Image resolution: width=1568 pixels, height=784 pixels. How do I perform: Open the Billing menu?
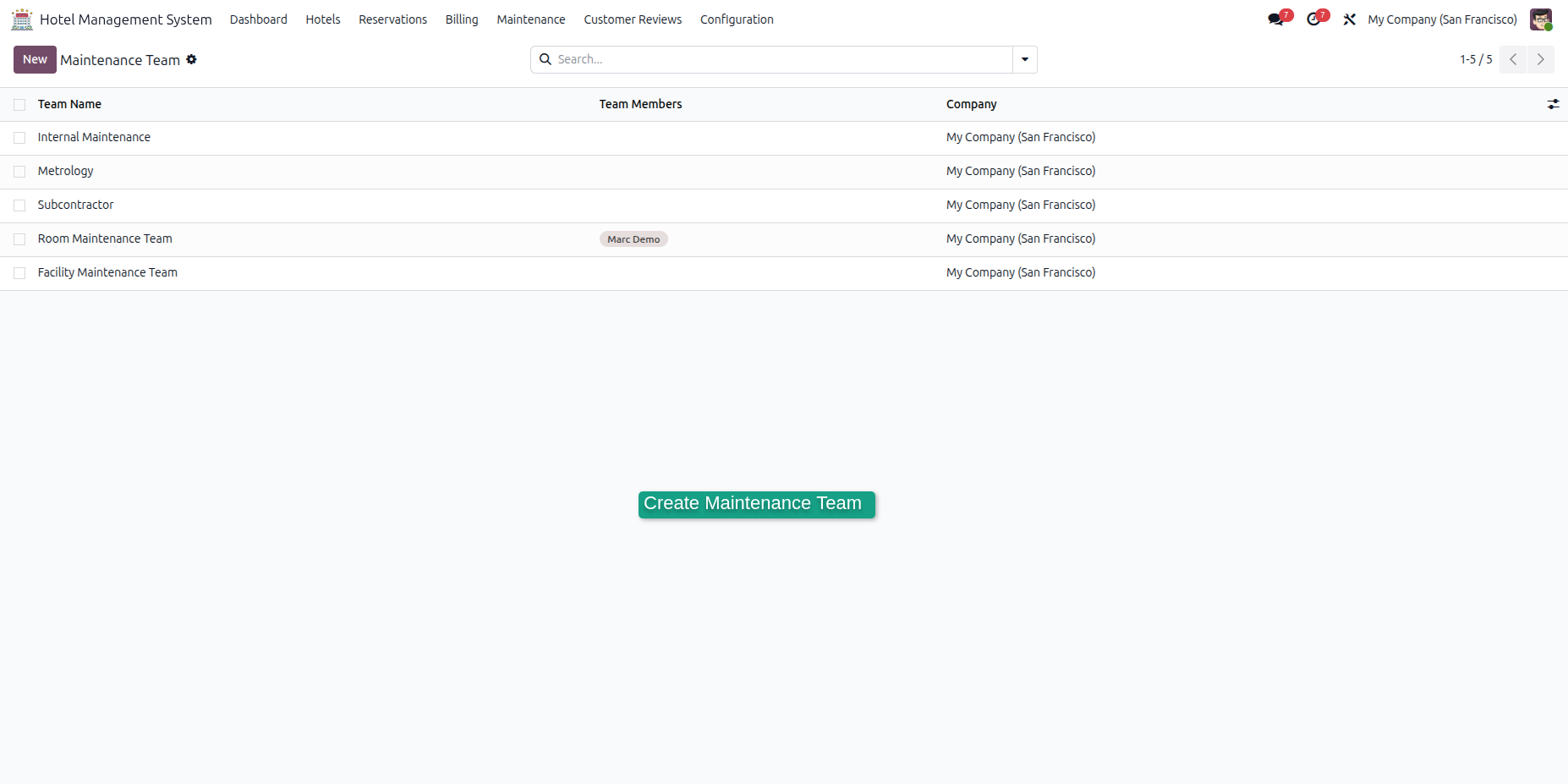pos(462,19)
